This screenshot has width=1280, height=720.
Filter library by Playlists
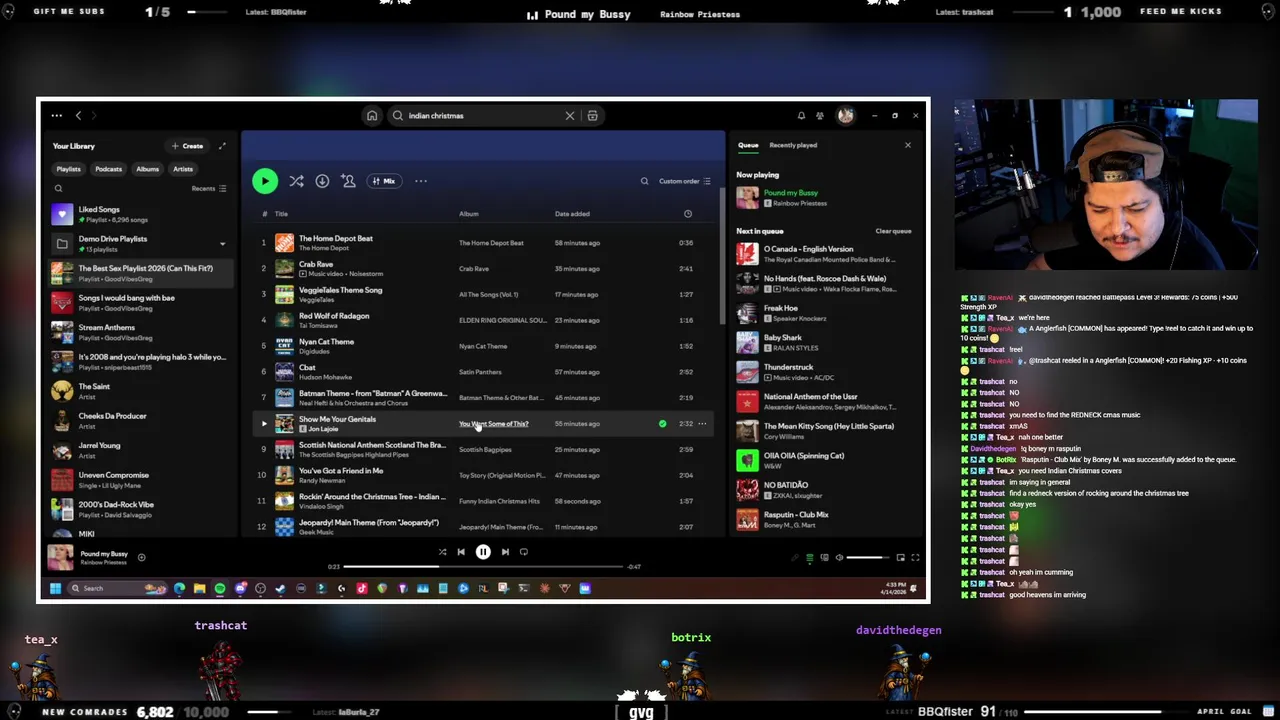[x=68, y=169]
